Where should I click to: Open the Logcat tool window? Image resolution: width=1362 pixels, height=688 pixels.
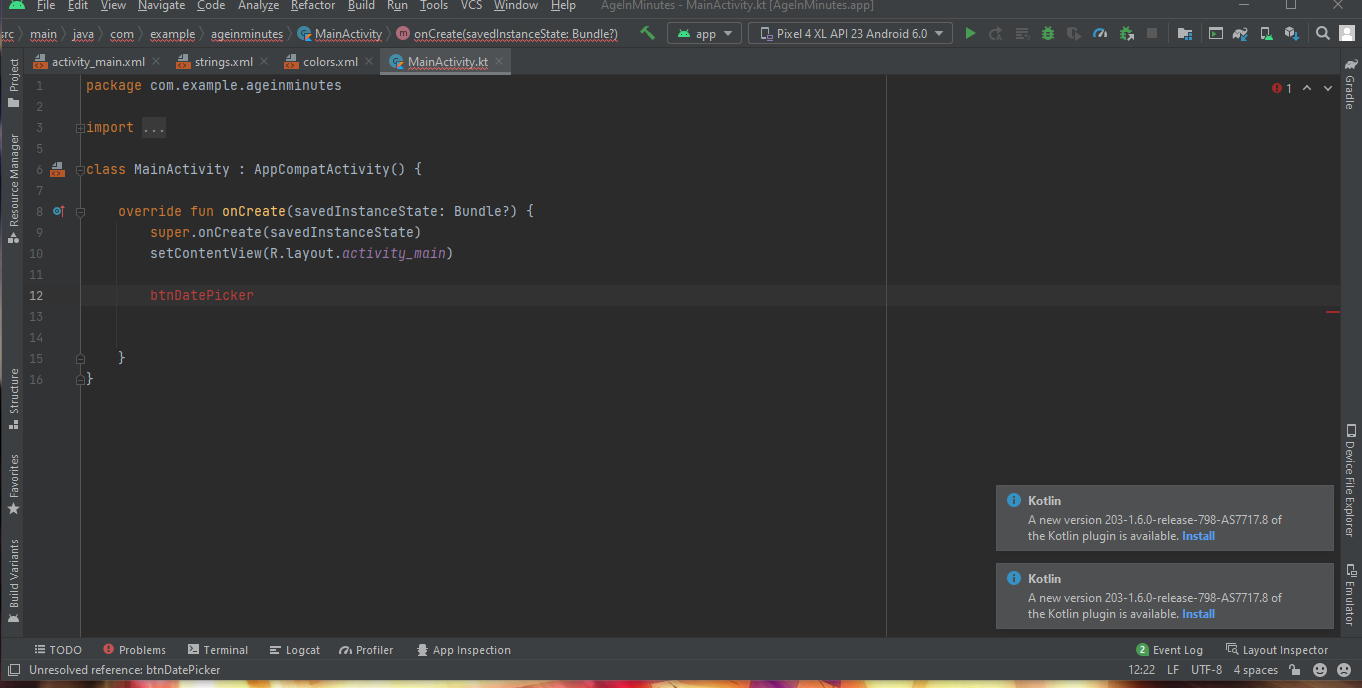click(295, 650)
